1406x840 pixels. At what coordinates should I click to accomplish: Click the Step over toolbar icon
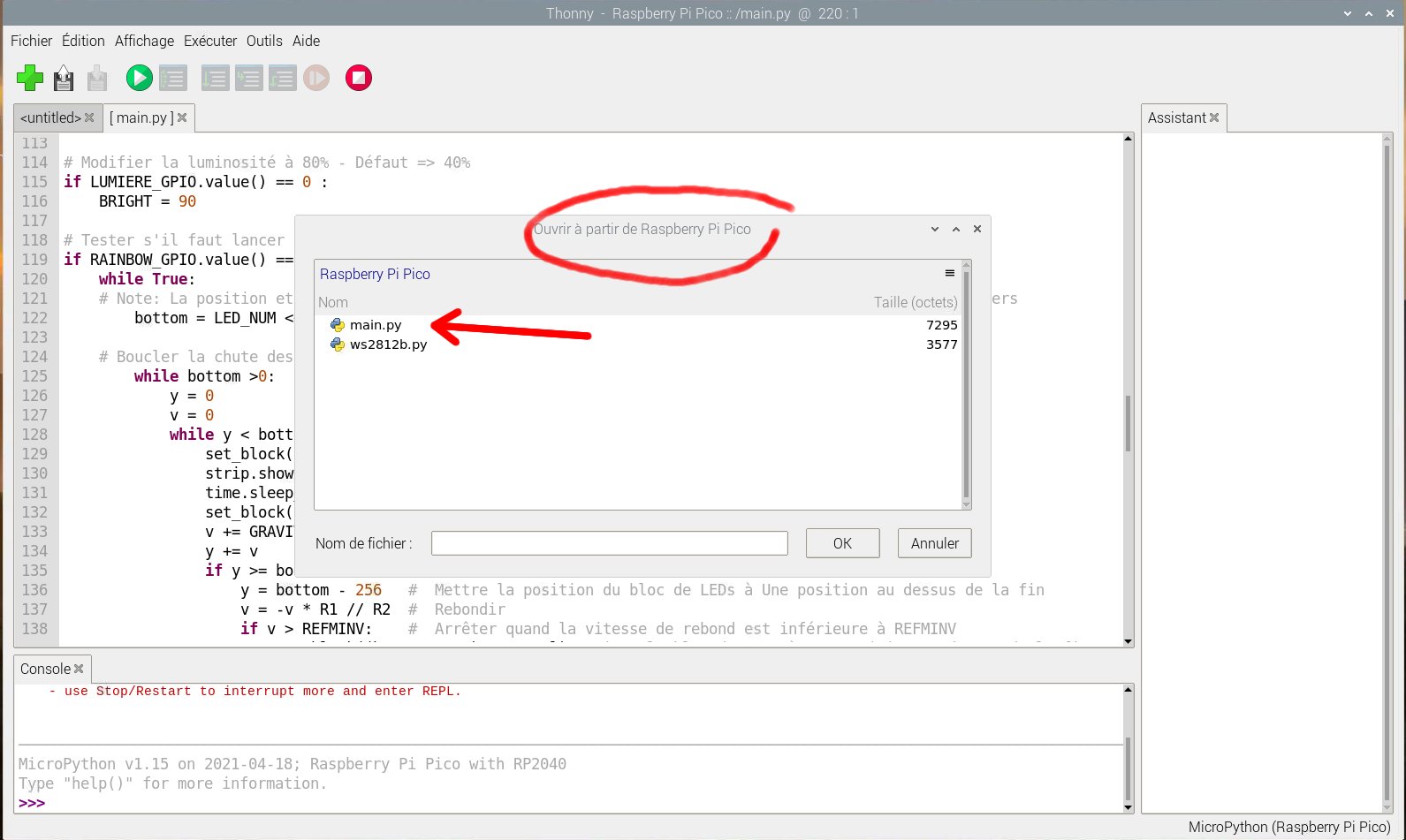(x=215, y=78)
